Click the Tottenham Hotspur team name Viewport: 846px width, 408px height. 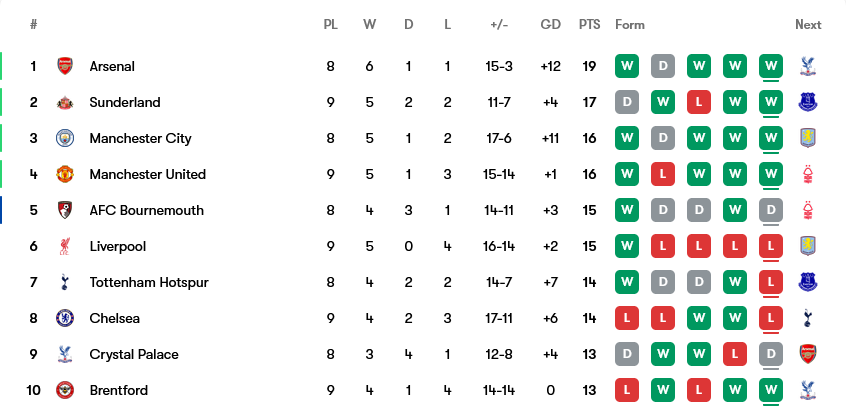pos(148,282)
